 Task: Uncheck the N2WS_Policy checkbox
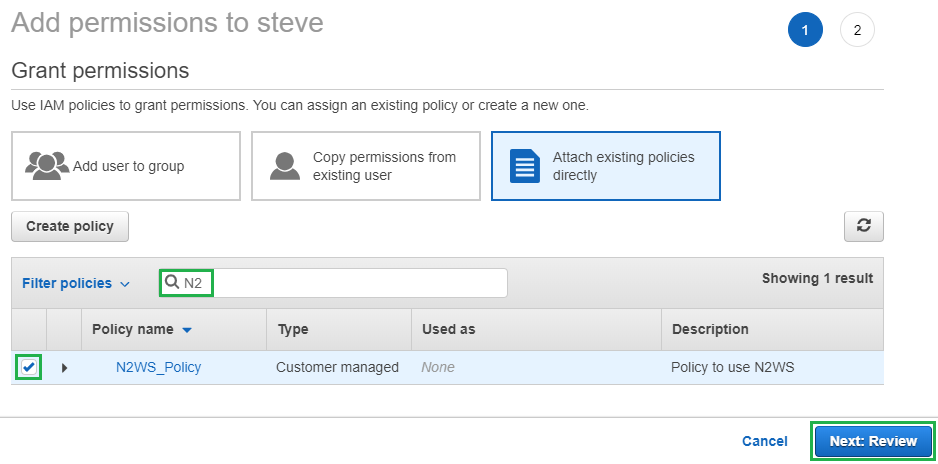point(29,367)
